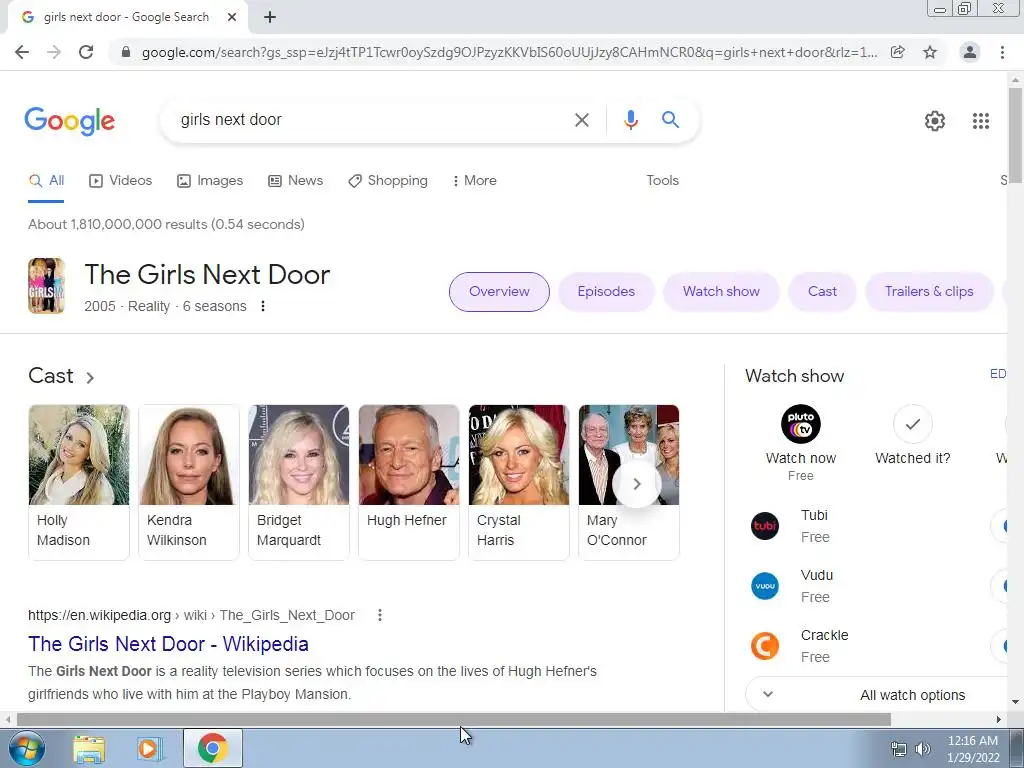View site info via the padlock icon
1024x768 pixels.
click(126, 52)
